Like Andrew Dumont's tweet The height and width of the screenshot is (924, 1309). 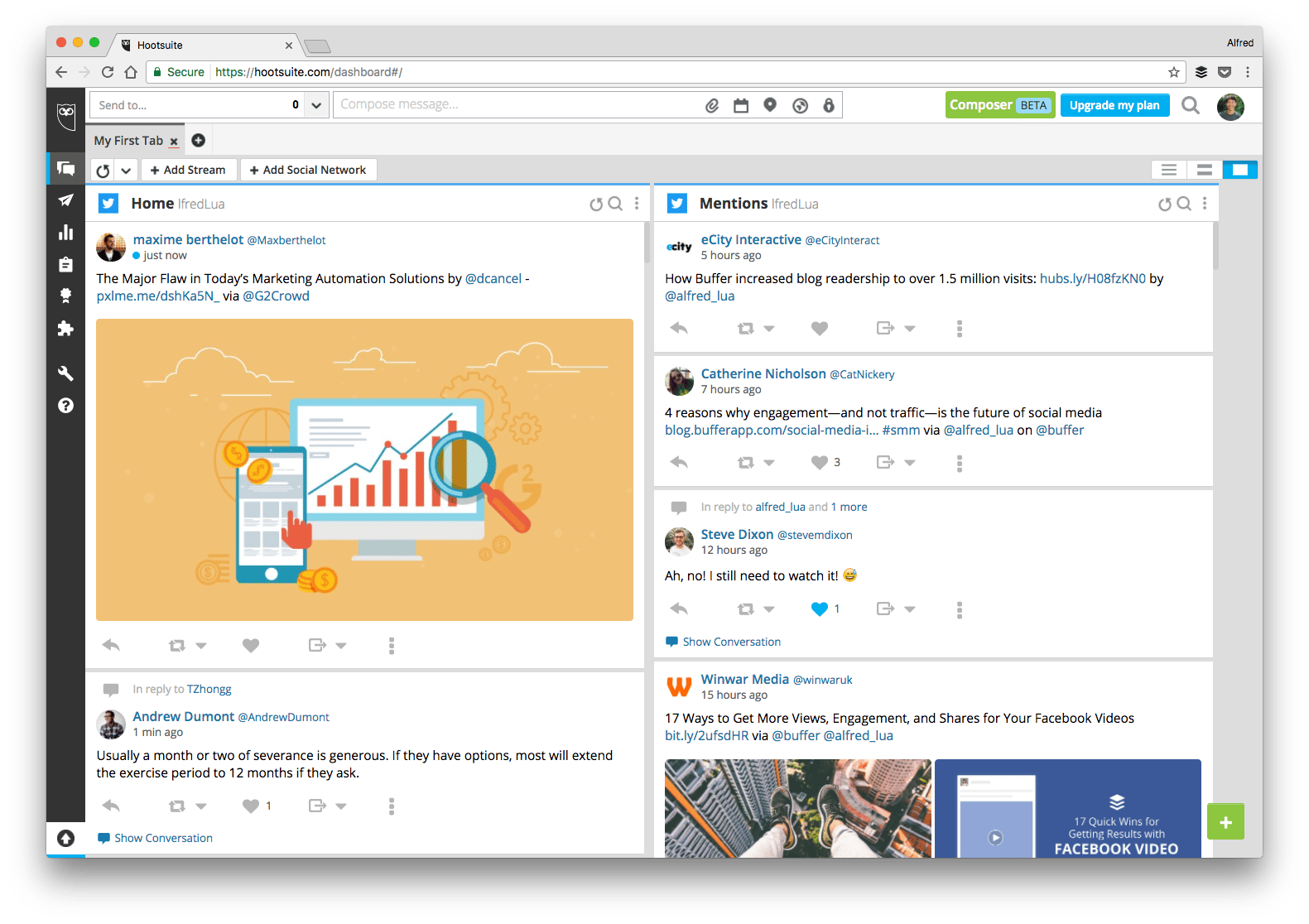pos(251,806)
